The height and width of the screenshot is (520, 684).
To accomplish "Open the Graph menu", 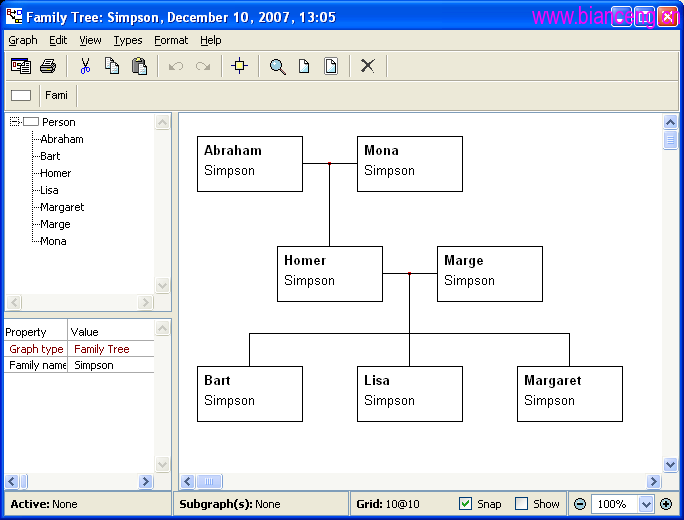I will coord(23,41).
